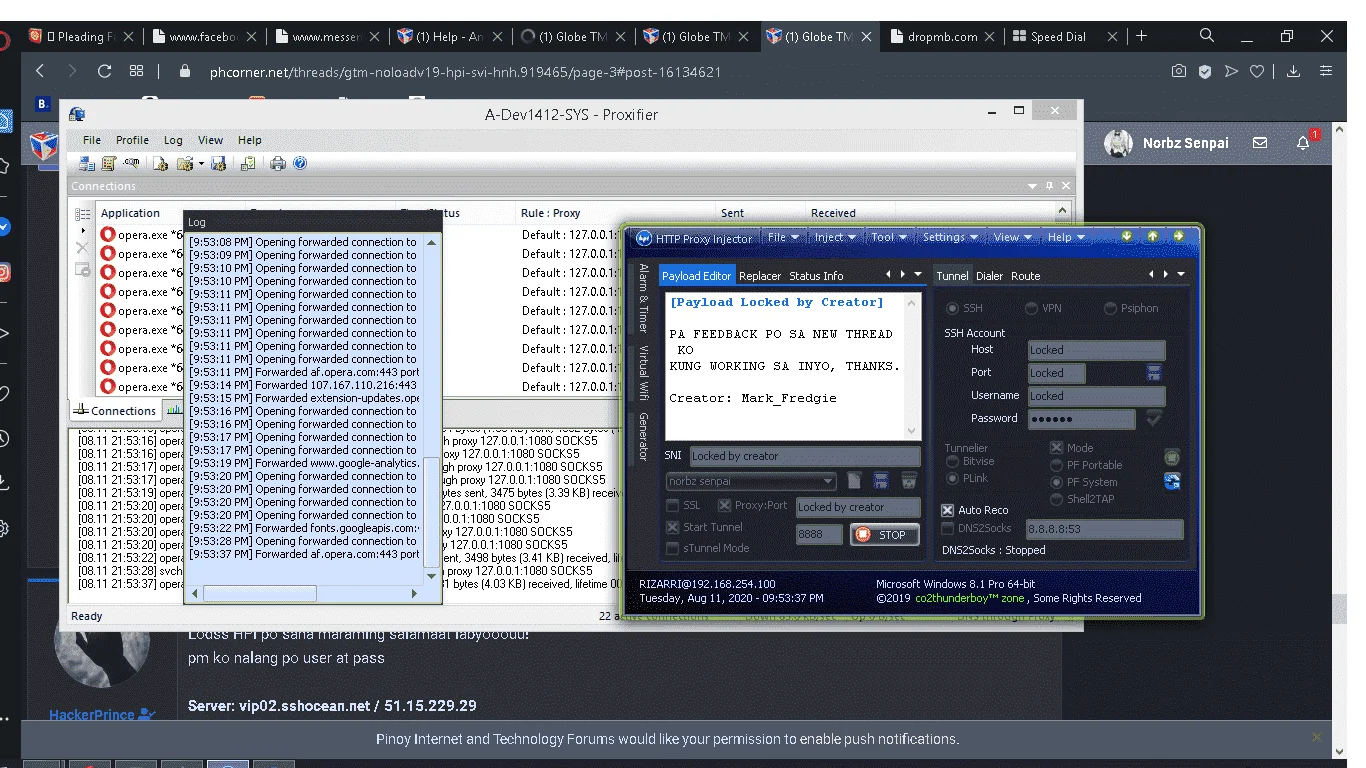Open the Inject dropdown menu

[x=834, y=237]
